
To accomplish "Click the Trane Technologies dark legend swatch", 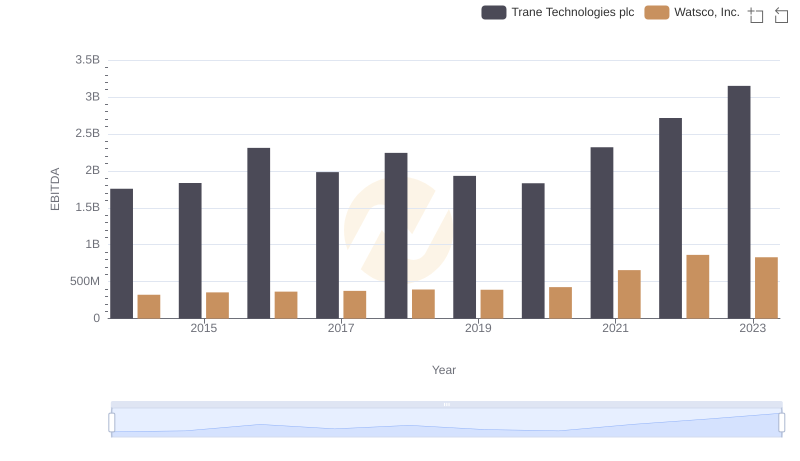I will coord(494,12).
